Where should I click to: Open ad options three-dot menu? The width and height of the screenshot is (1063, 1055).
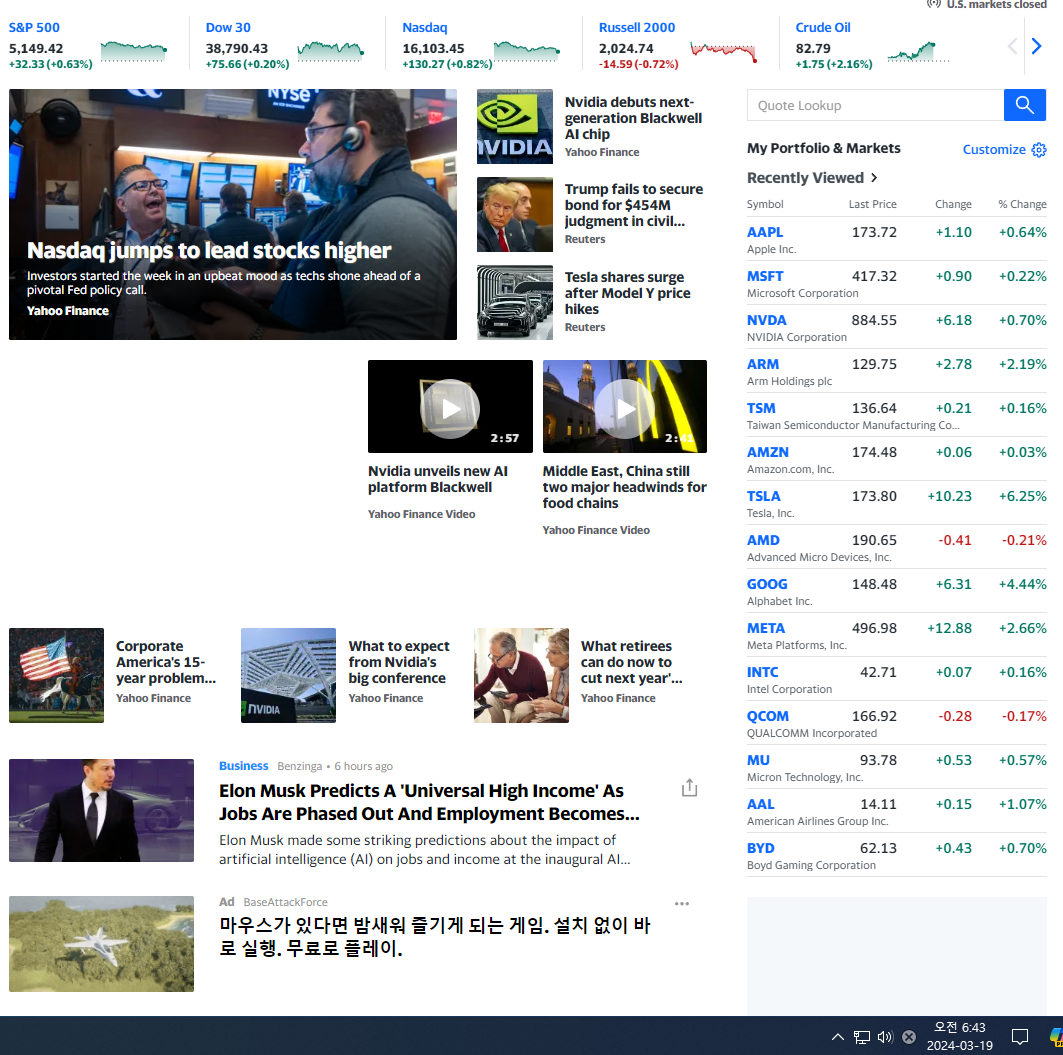pos(682,903)
